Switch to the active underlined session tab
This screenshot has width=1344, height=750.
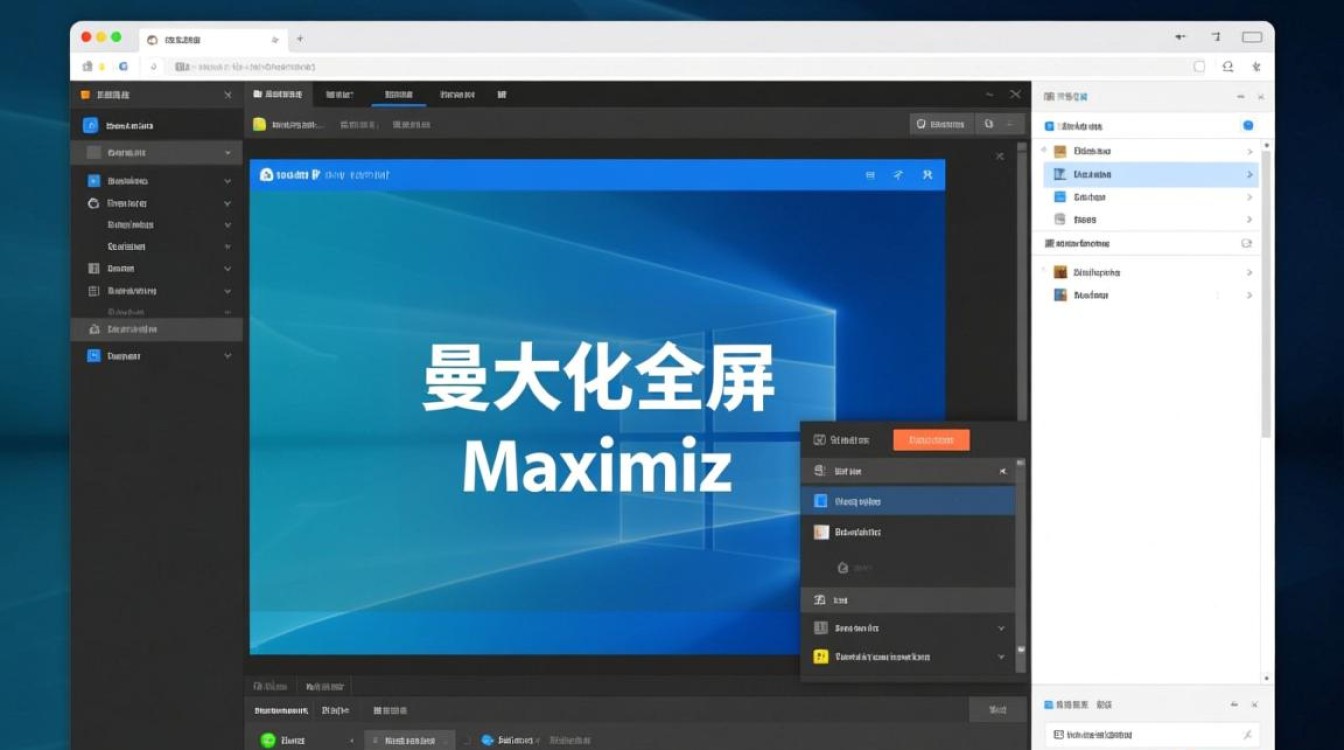coord(396,94)
